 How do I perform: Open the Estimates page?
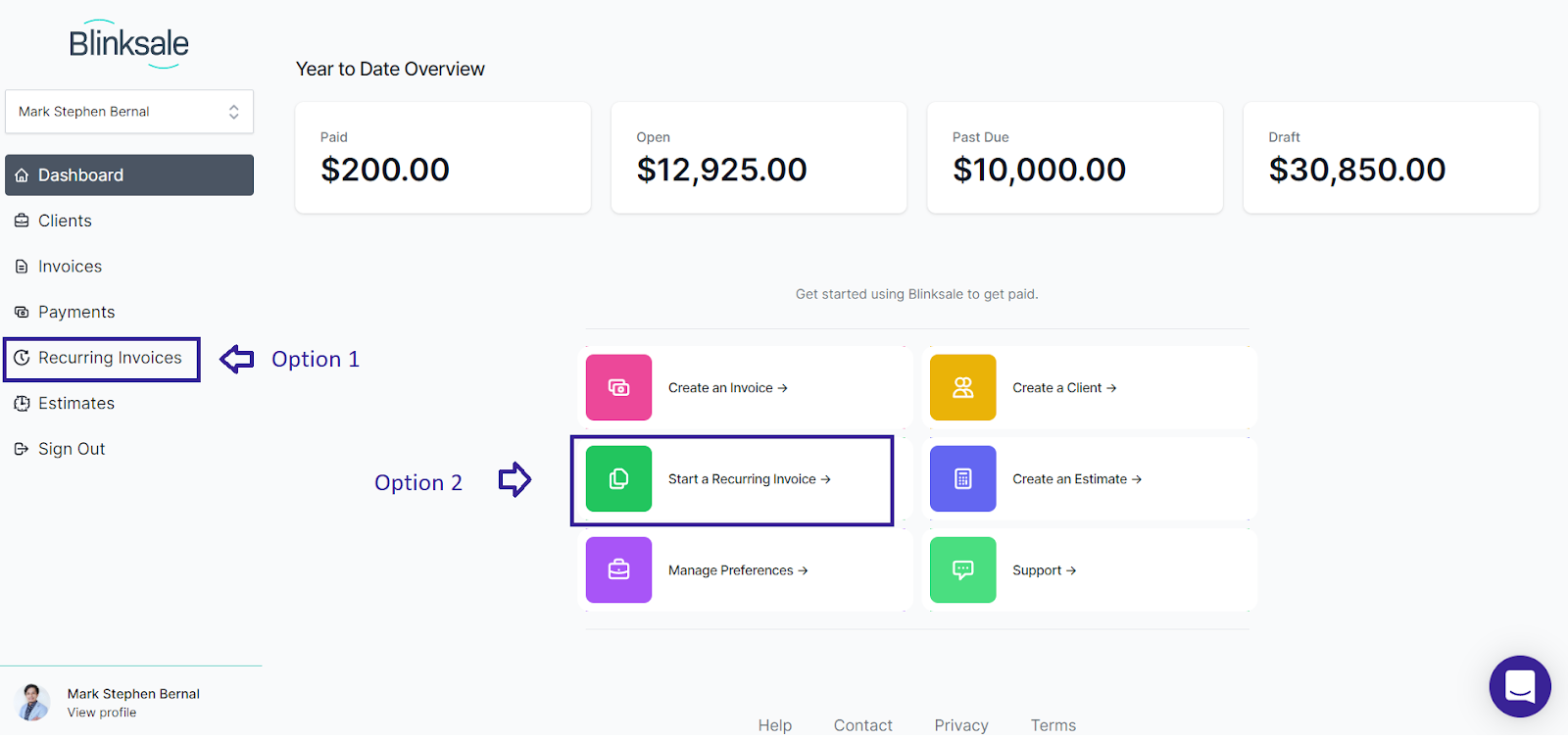76,404
